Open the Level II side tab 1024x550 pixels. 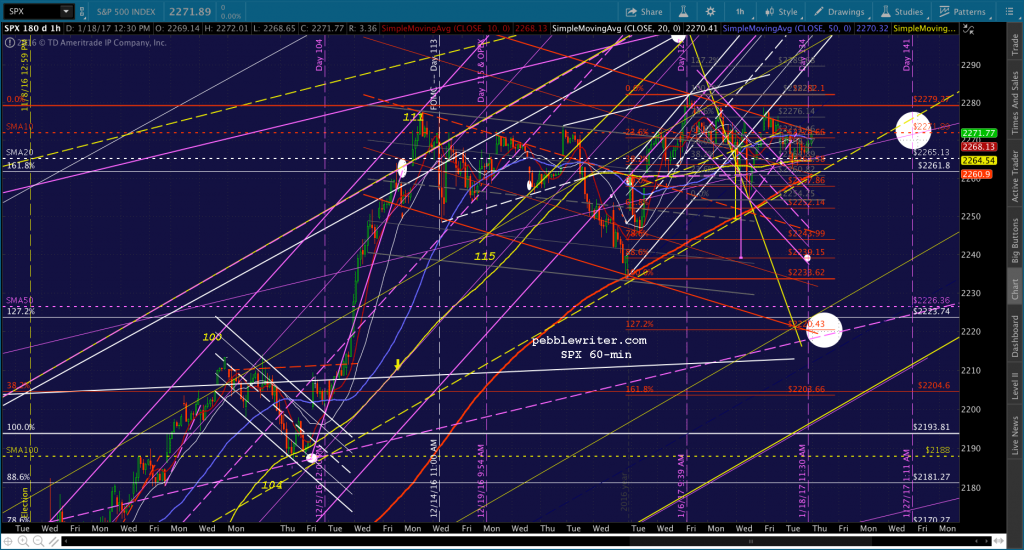pyautogui.click(x=1015, y=385)
